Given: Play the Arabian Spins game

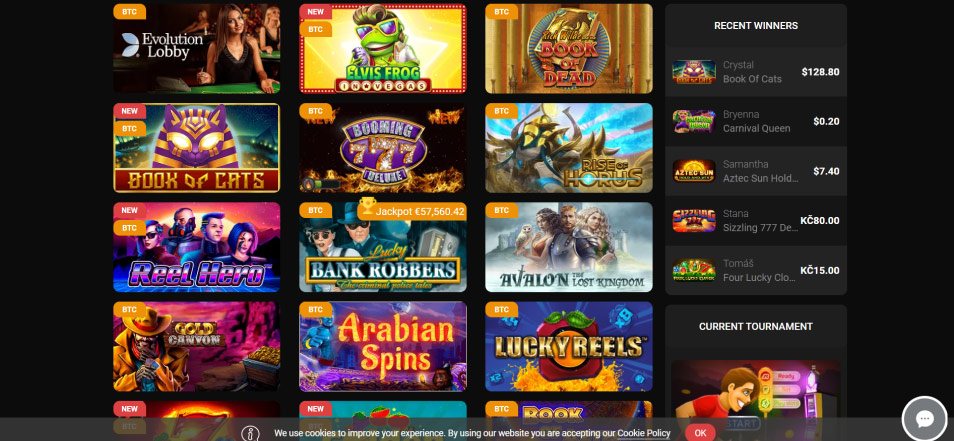Looking at the screenshot, I should [x=383, y=346].
